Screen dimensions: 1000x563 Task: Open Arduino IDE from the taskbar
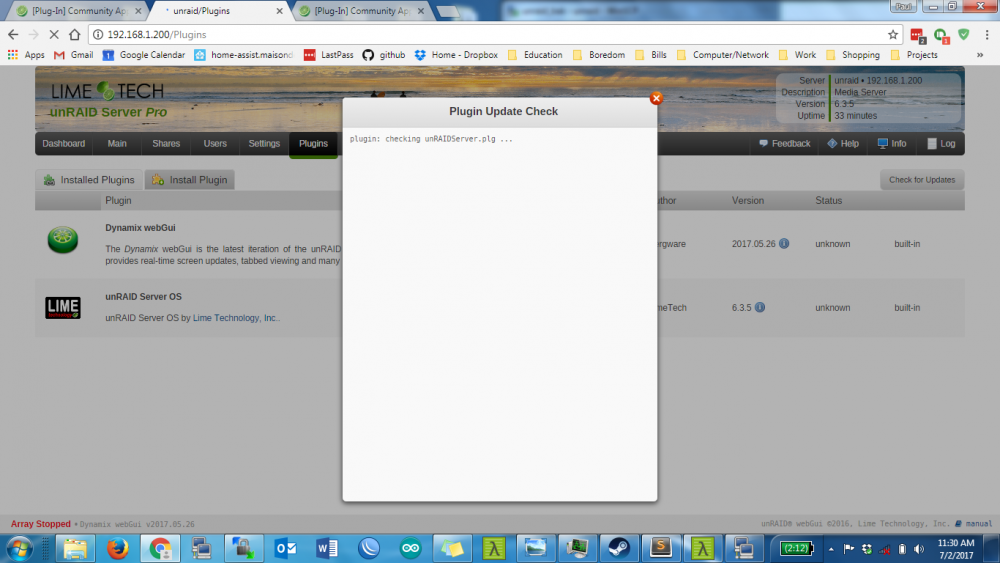point(410,548)
